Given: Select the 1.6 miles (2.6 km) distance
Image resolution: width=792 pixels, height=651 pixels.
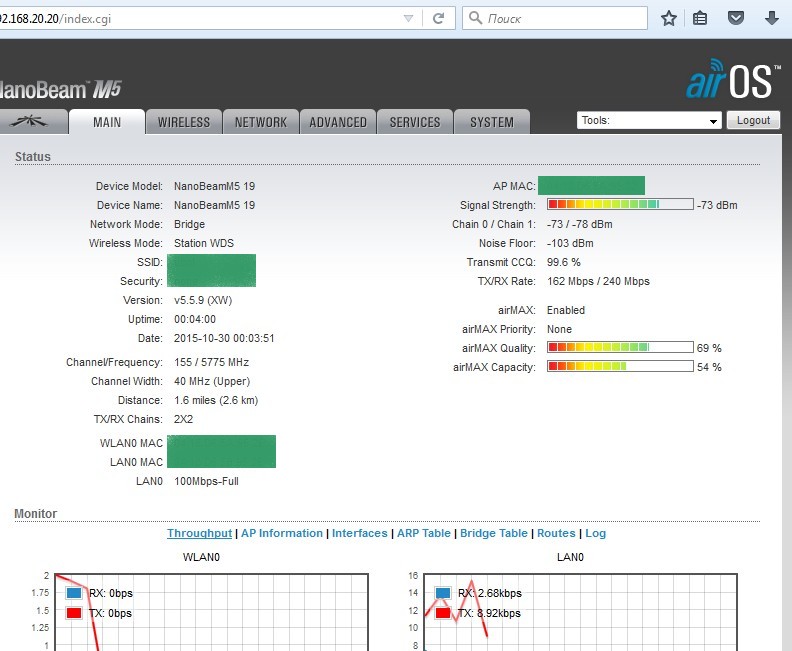Looking at the screenshot, I should (216, 400).
